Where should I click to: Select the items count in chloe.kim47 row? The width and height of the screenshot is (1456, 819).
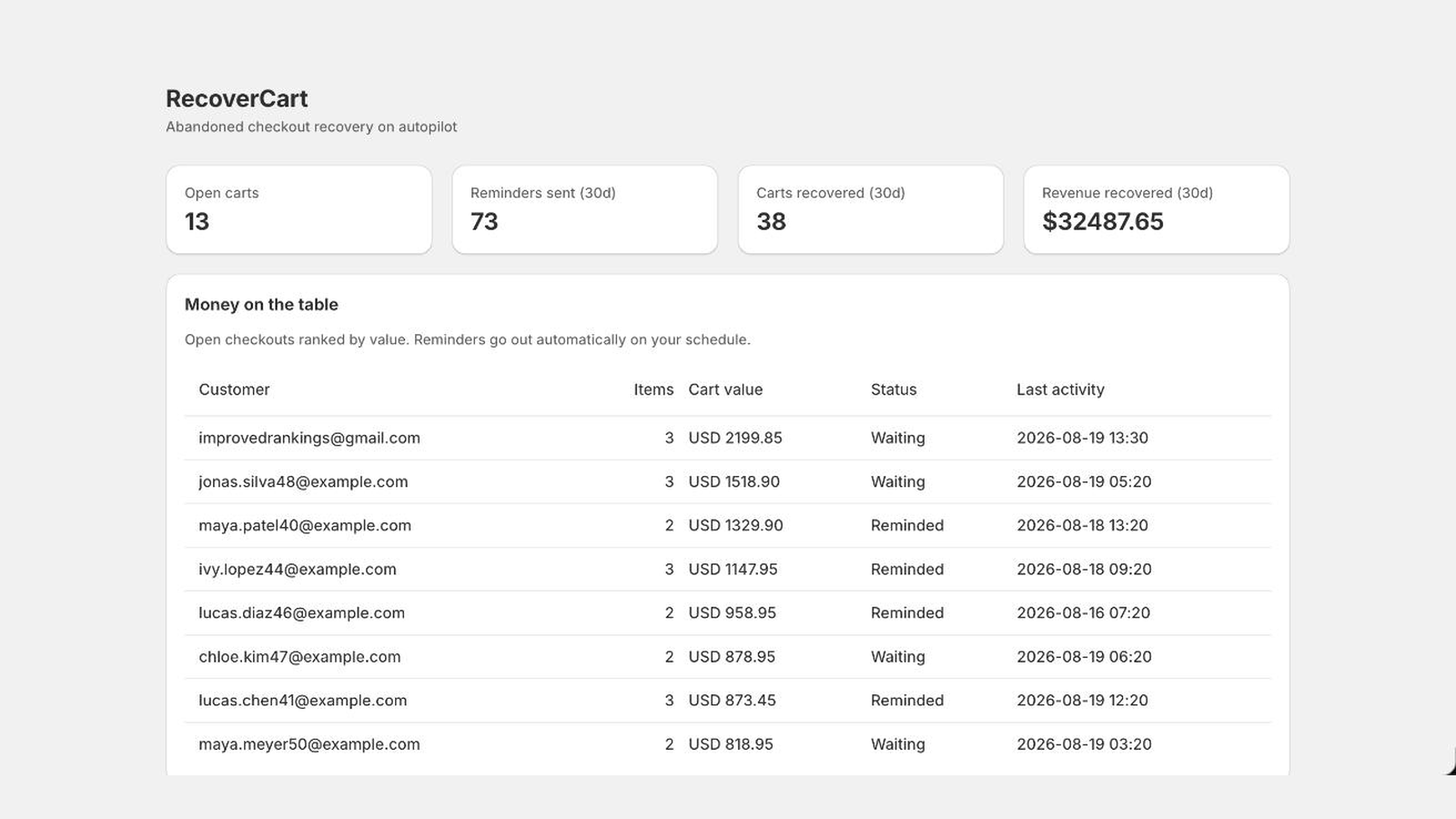click(669, 656)
